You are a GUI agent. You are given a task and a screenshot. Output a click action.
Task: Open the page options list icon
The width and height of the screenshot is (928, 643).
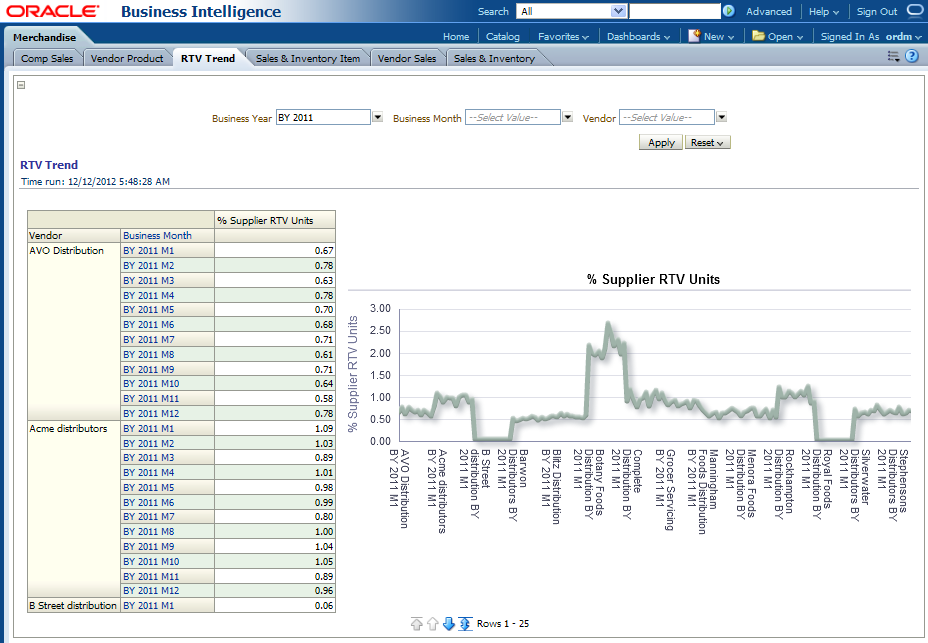click(x=893, y=57)
